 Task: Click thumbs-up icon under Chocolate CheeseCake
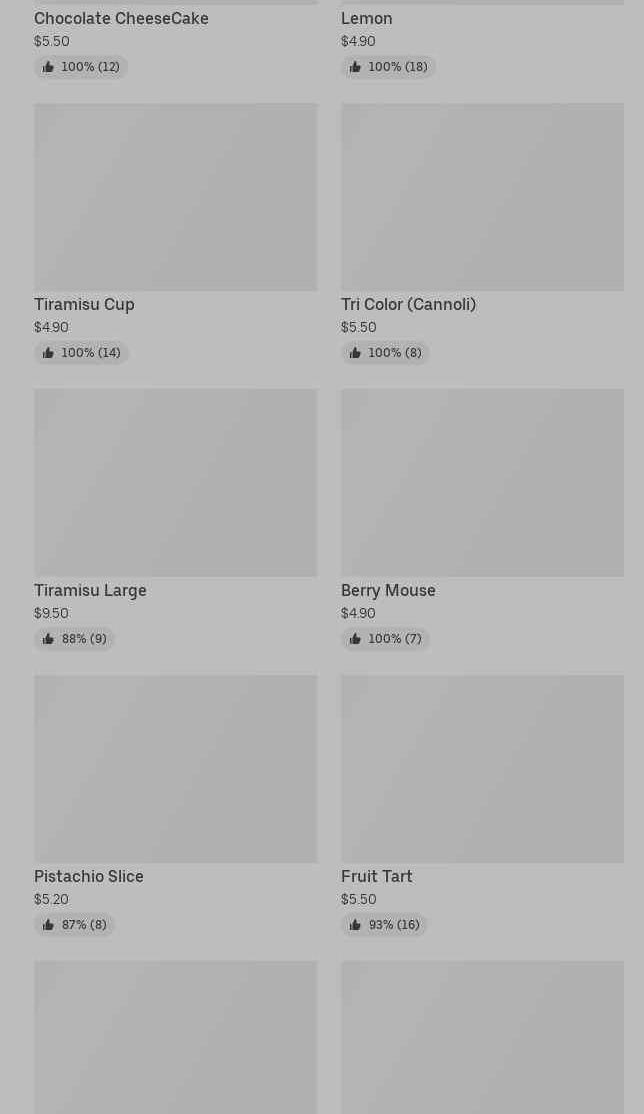[48, 67]
